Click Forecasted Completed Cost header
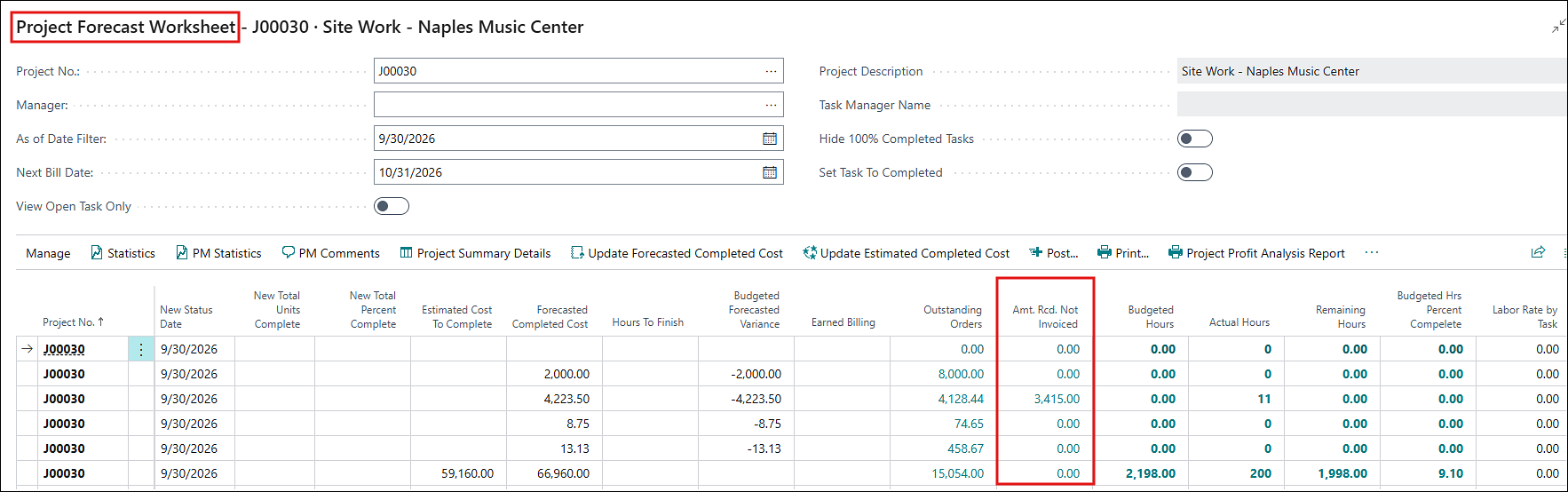 (x=550, y=317)
